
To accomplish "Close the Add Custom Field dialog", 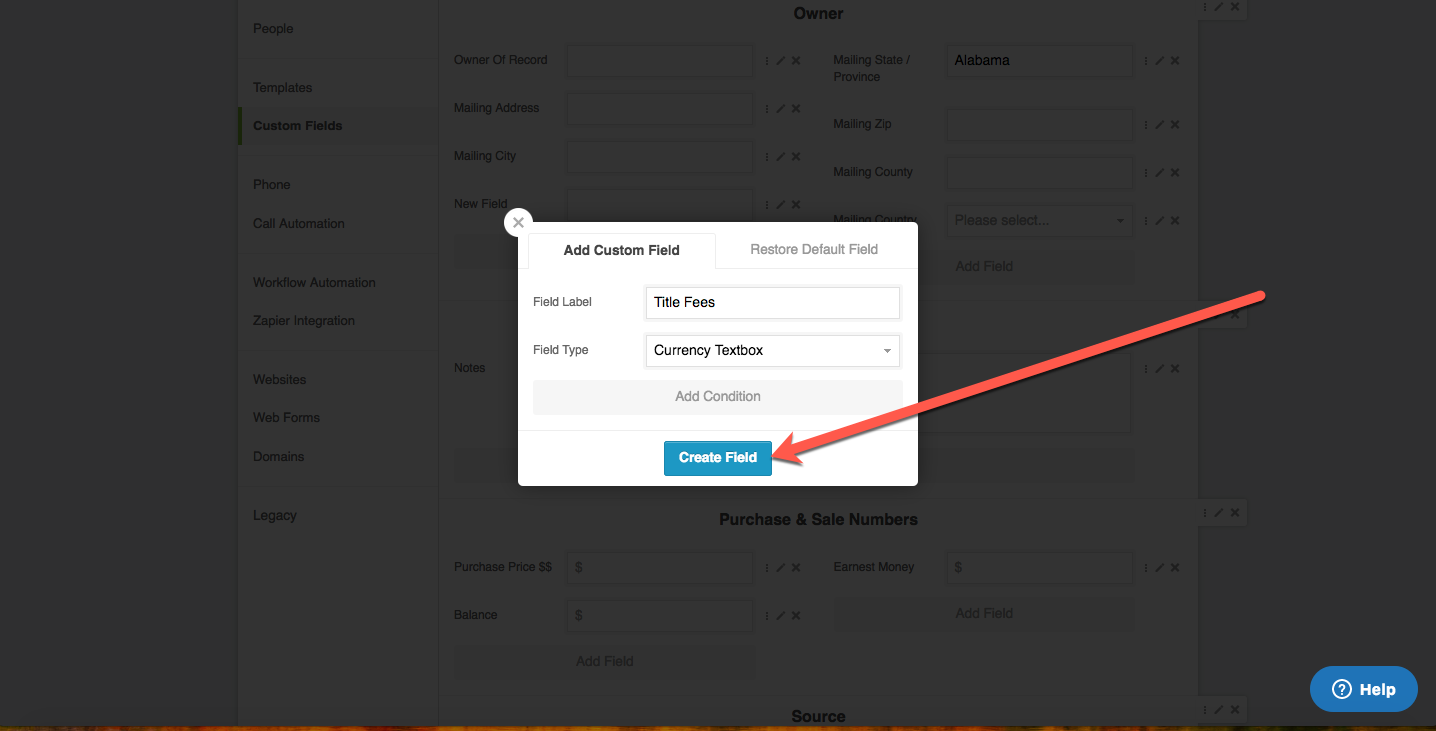I will coord(518,223).
